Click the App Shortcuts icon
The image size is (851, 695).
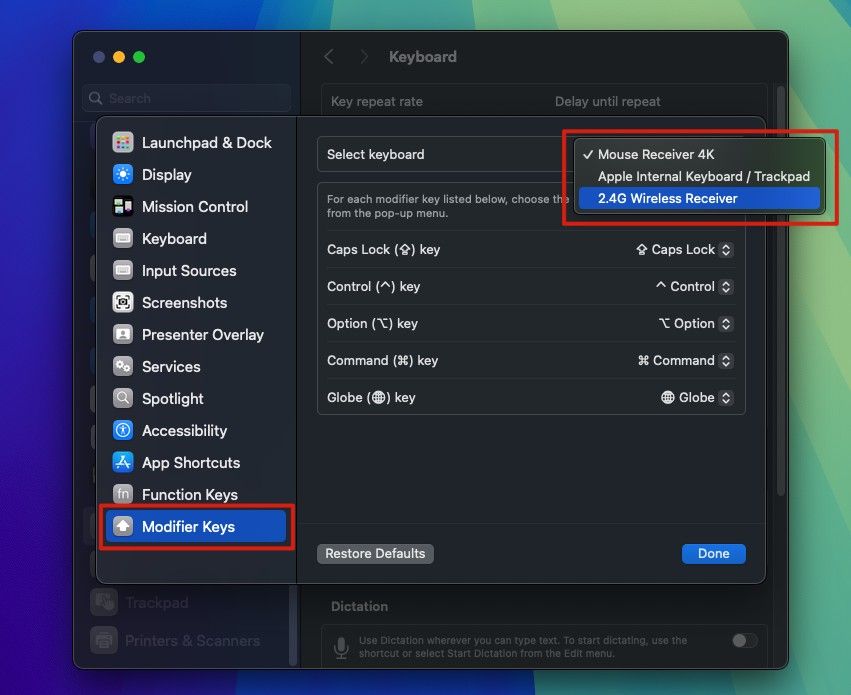(x=123, y=463)
